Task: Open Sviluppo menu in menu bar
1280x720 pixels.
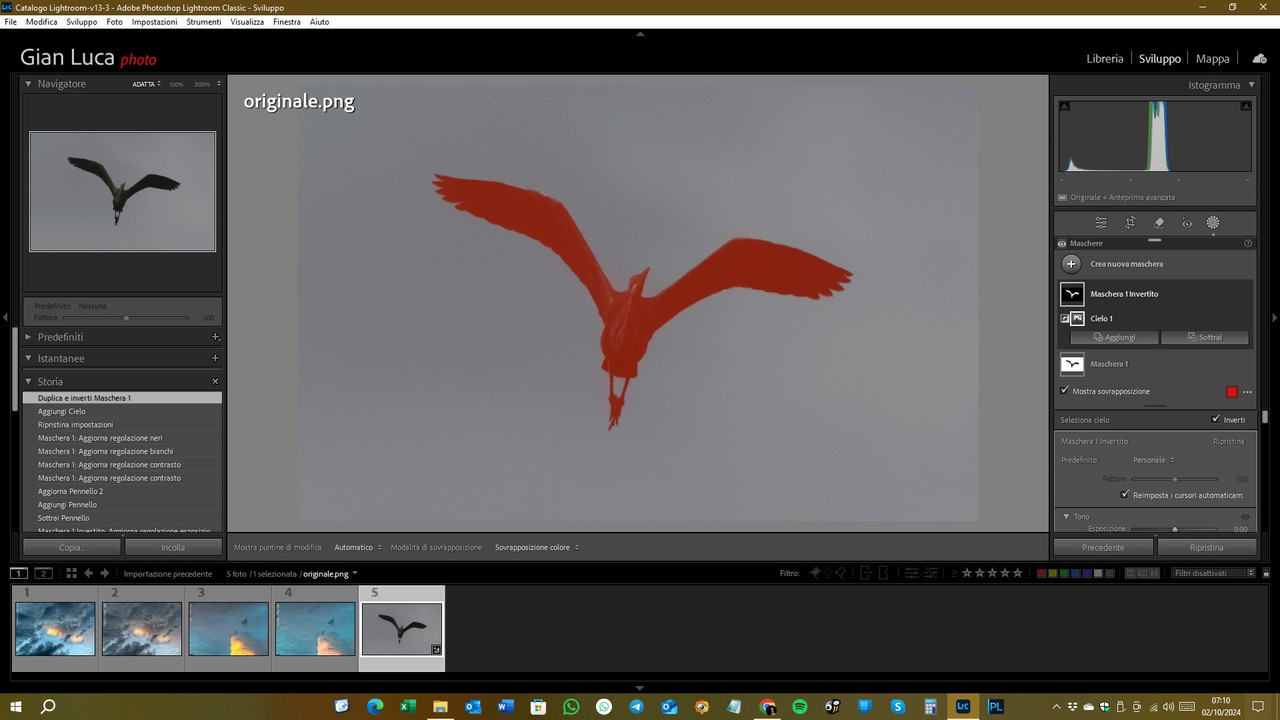Action: tap(81, 21)
